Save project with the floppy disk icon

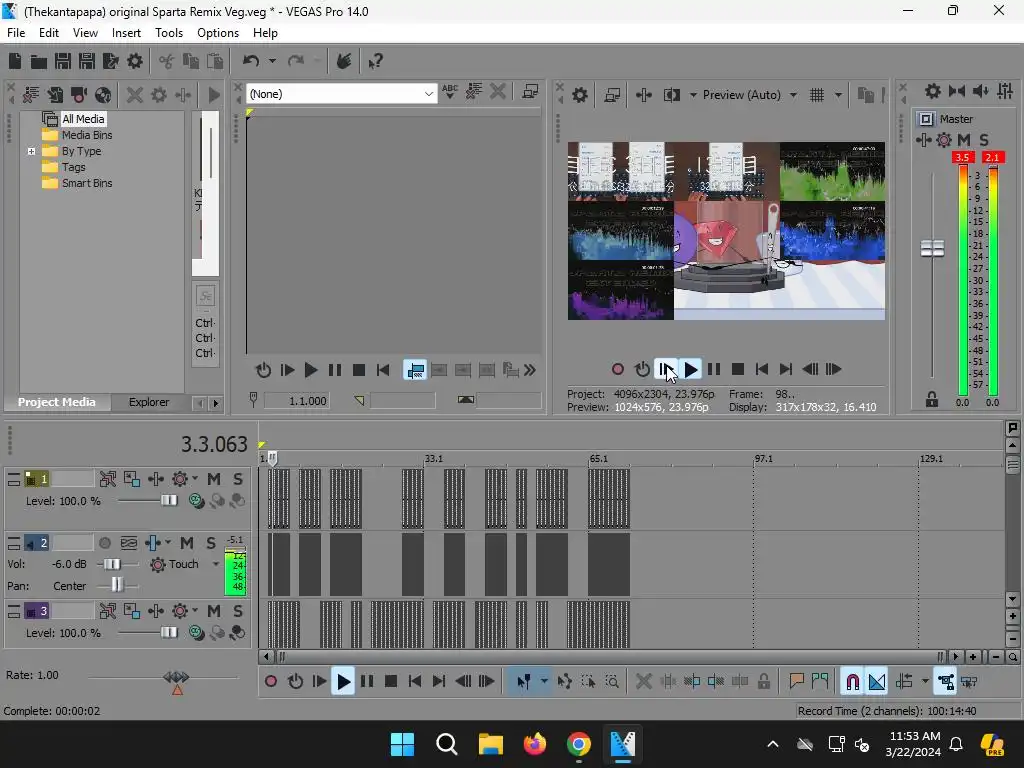pyautogui.click(x=63, y=61)
